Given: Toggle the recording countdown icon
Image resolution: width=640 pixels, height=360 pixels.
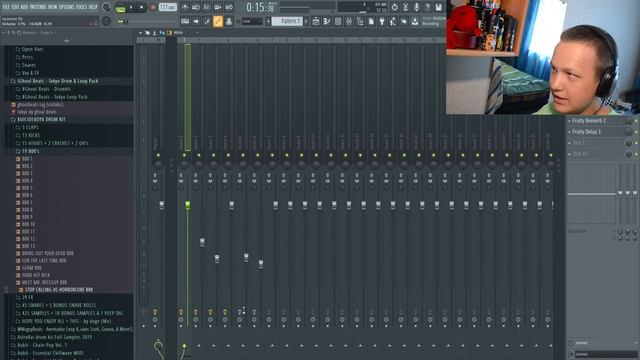Looking at the screenshot, I should pos(207,7).
